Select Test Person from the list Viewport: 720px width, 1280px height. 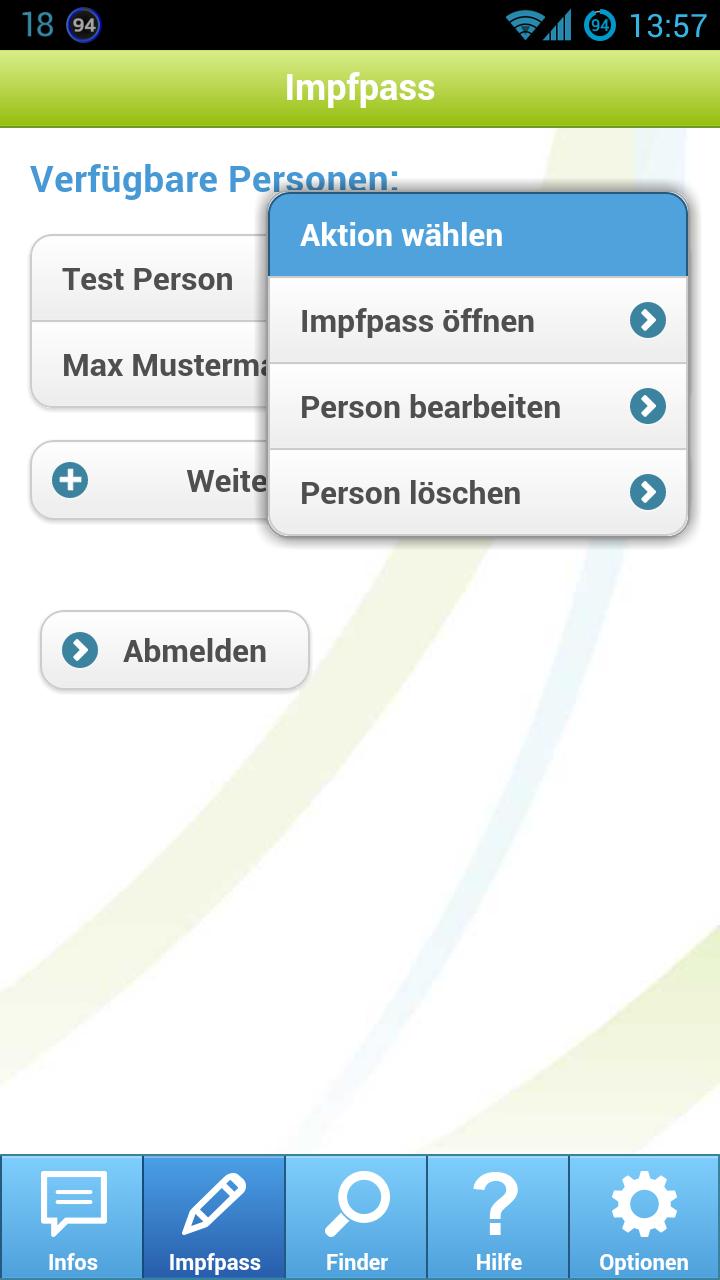point(148,279)
